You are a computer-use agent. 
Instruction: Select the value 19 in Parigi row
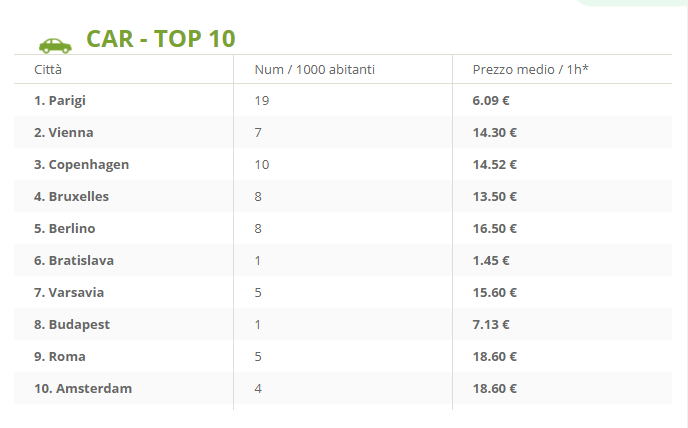tap(262, 101)
